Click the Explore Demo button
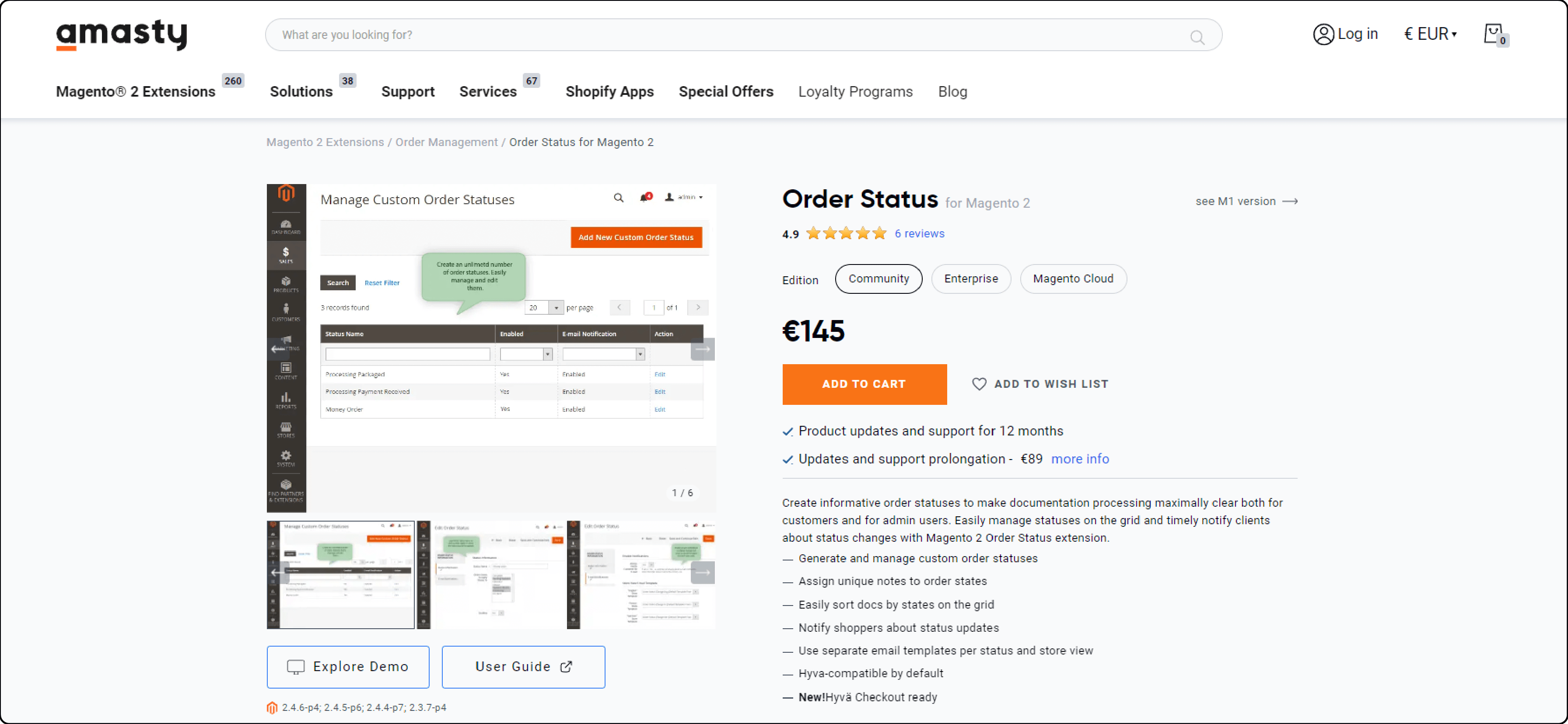 (348, 667)
